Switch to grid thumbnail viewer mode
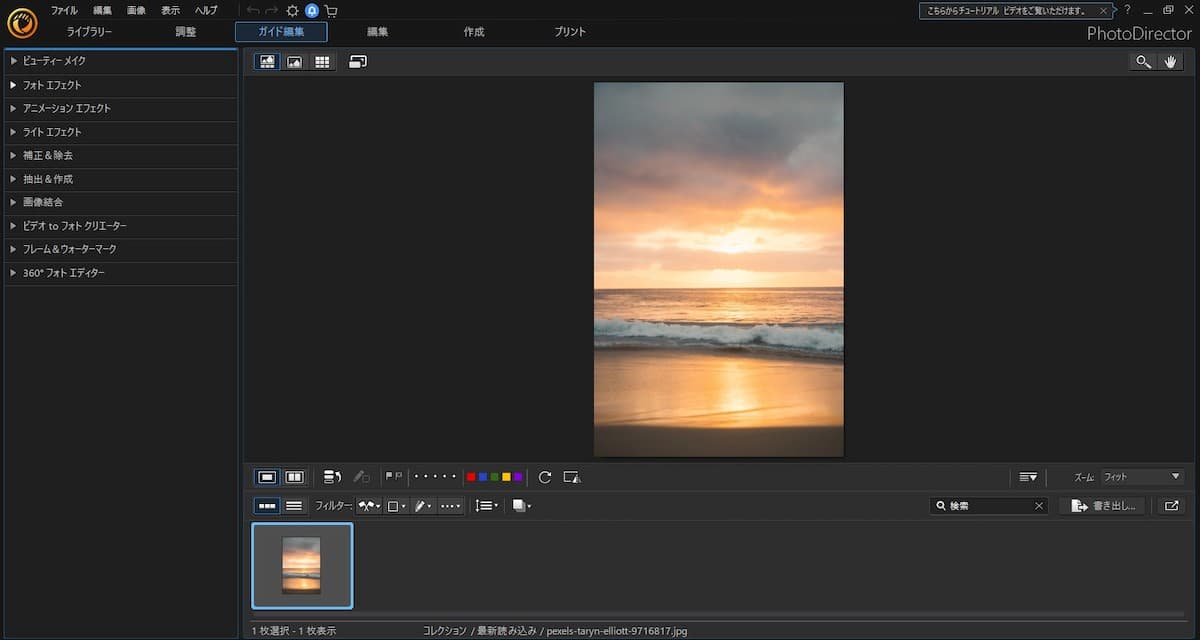Image resolution: width=1200 pixels, height=640 pixels. point(321,62)
